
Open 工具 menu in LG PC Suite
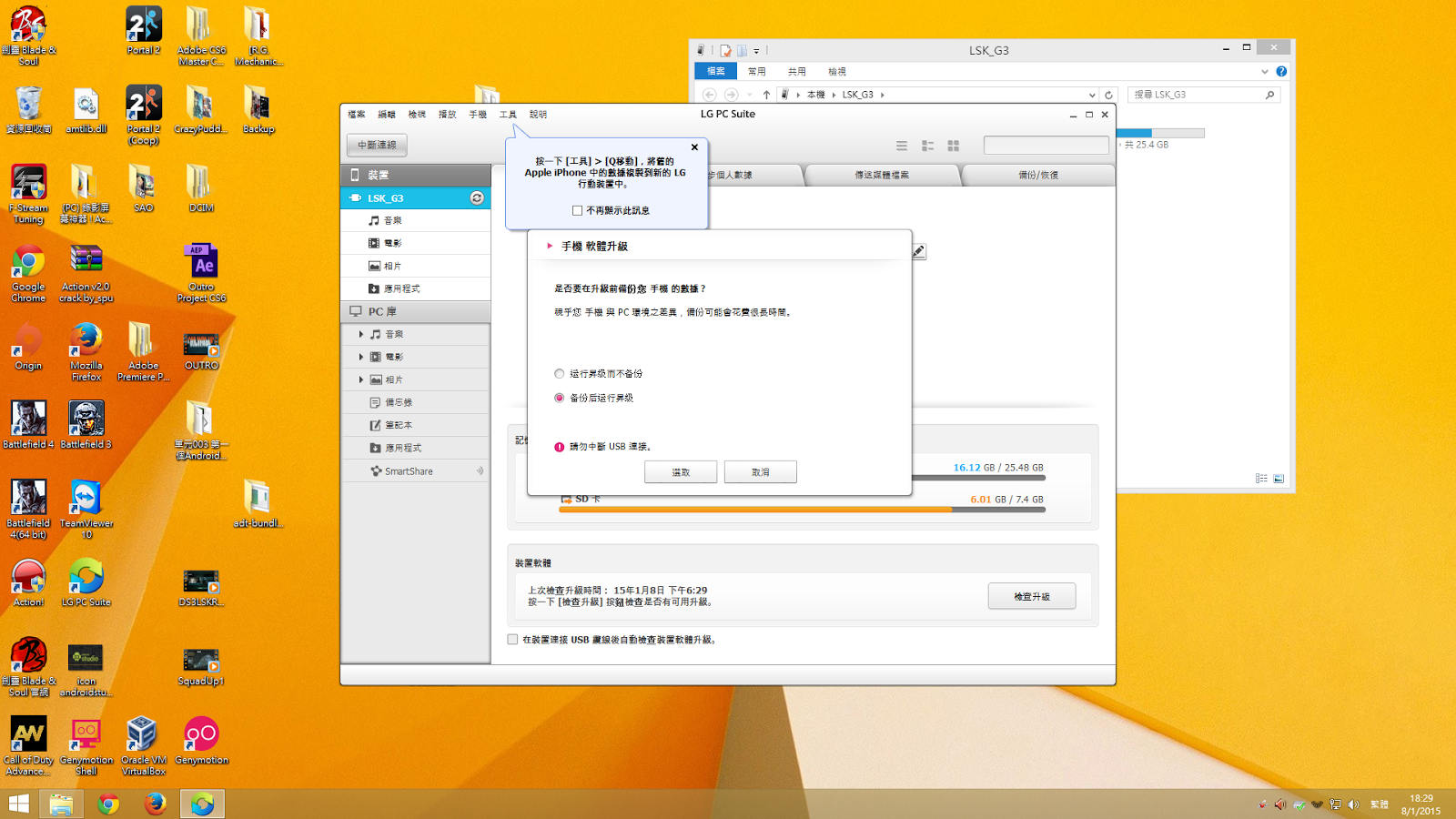508,115
